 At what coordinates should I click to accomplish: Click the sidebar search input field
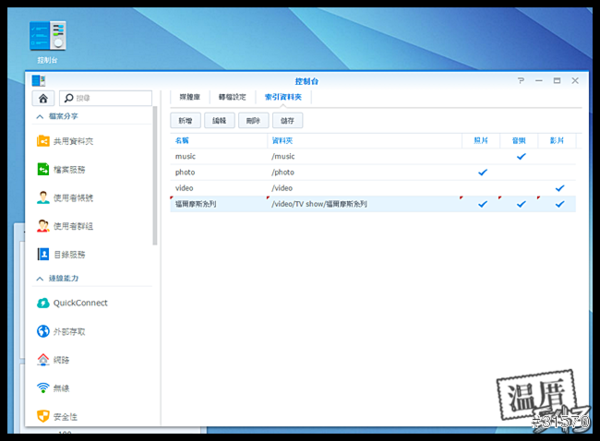coord(110,98)
